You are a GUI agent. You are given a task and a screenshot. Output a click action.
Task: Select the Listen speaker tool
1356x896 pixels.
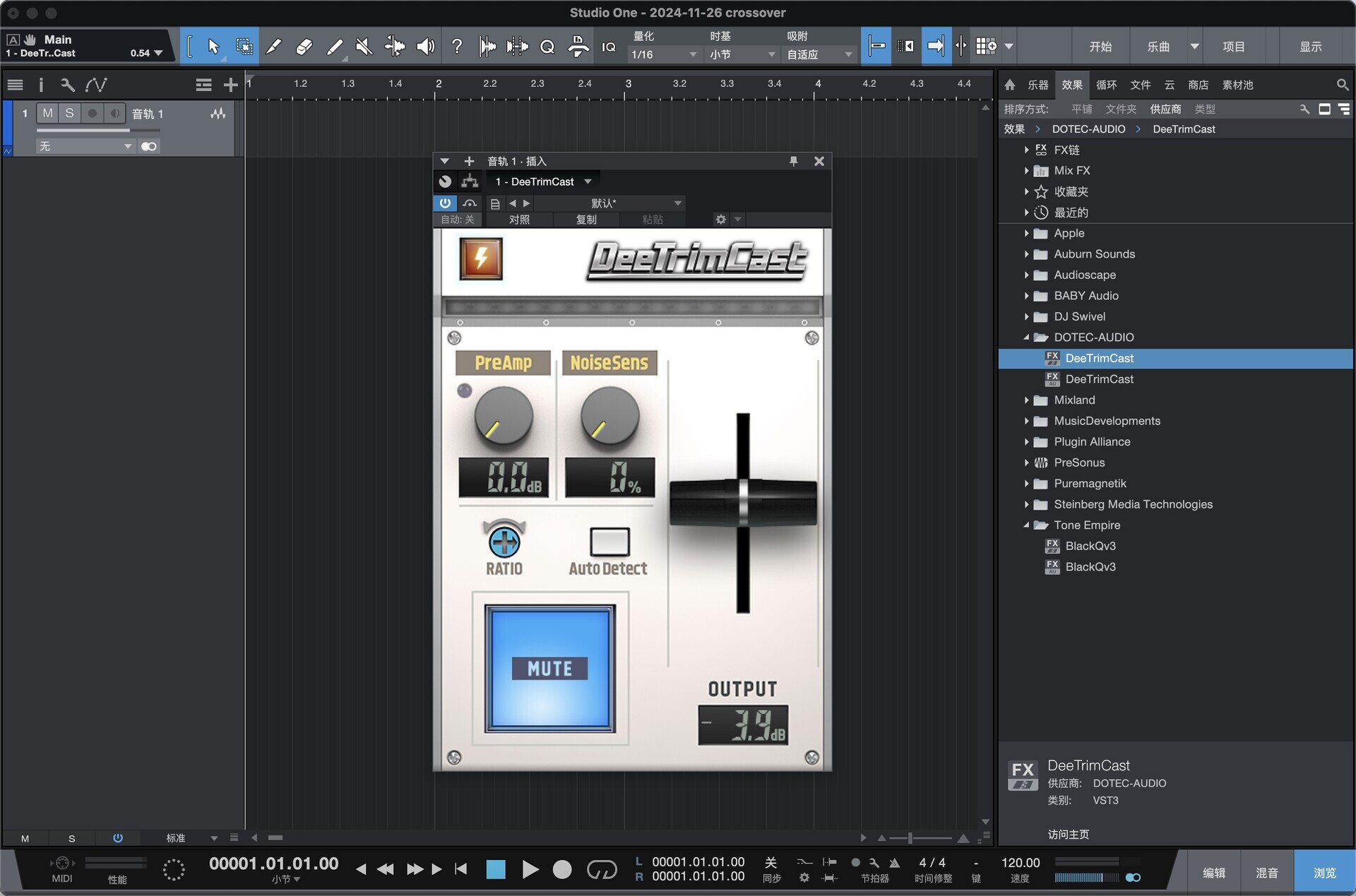tap(425, 47)
